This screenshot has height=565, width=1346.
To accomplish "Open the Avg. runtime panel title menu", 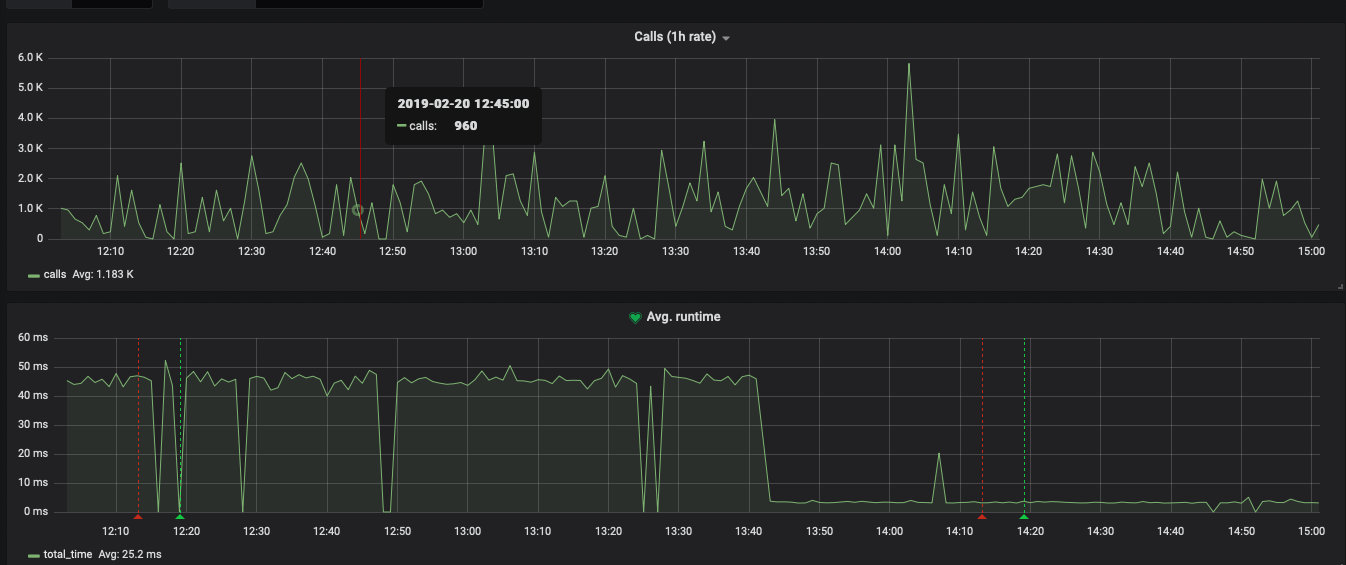I will pos(683,317).
